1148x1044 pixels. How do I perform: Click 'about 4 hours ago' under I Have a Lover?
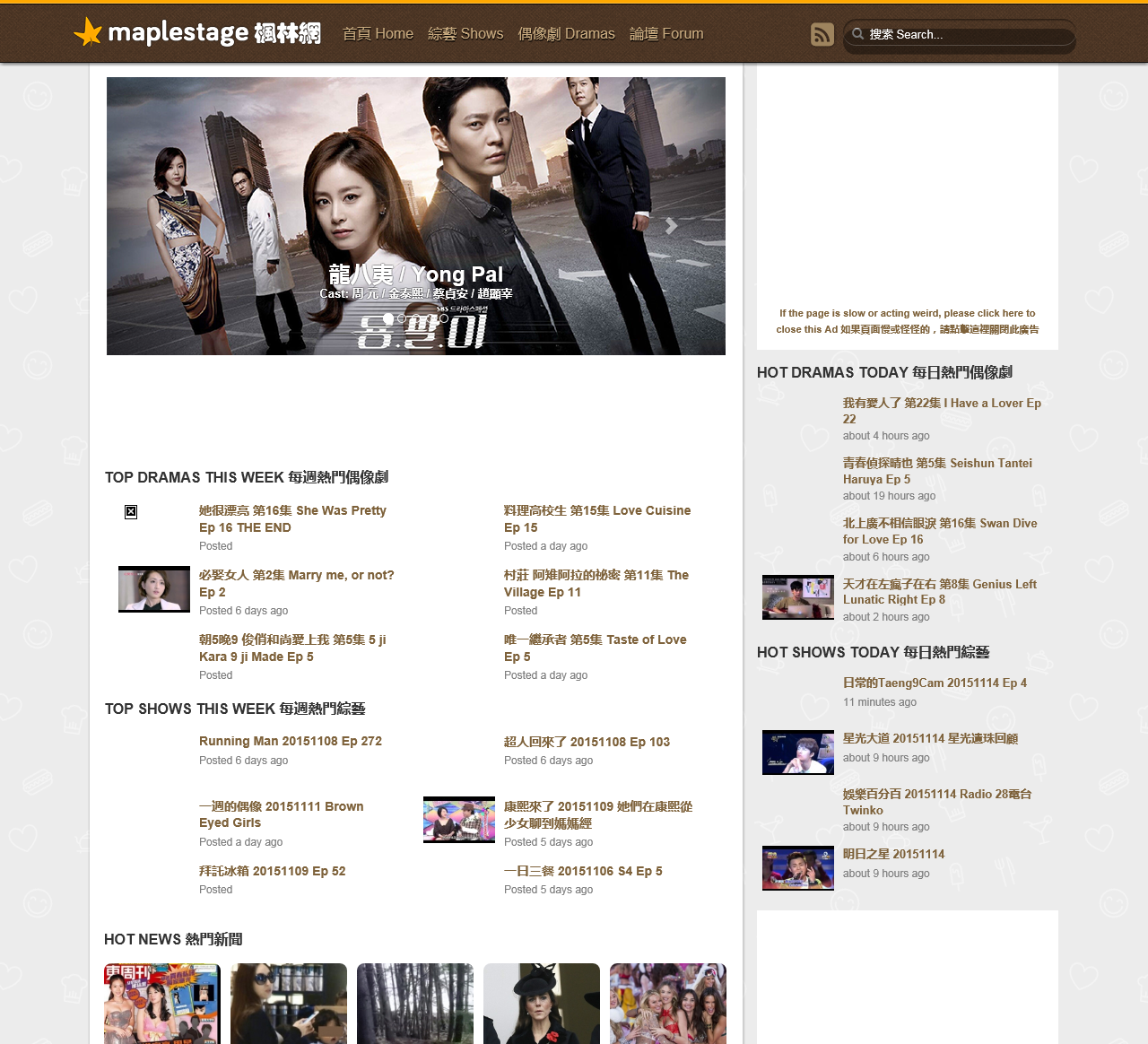886,436
